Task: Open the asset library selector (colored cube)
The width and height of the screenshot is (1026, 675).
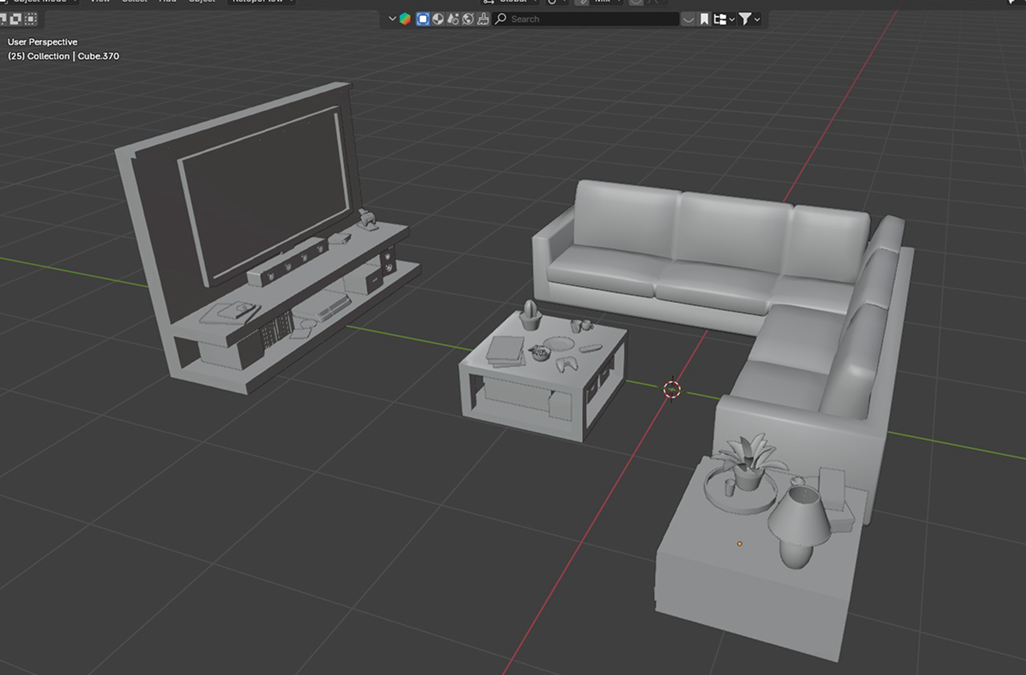Action: pos(405,19)
